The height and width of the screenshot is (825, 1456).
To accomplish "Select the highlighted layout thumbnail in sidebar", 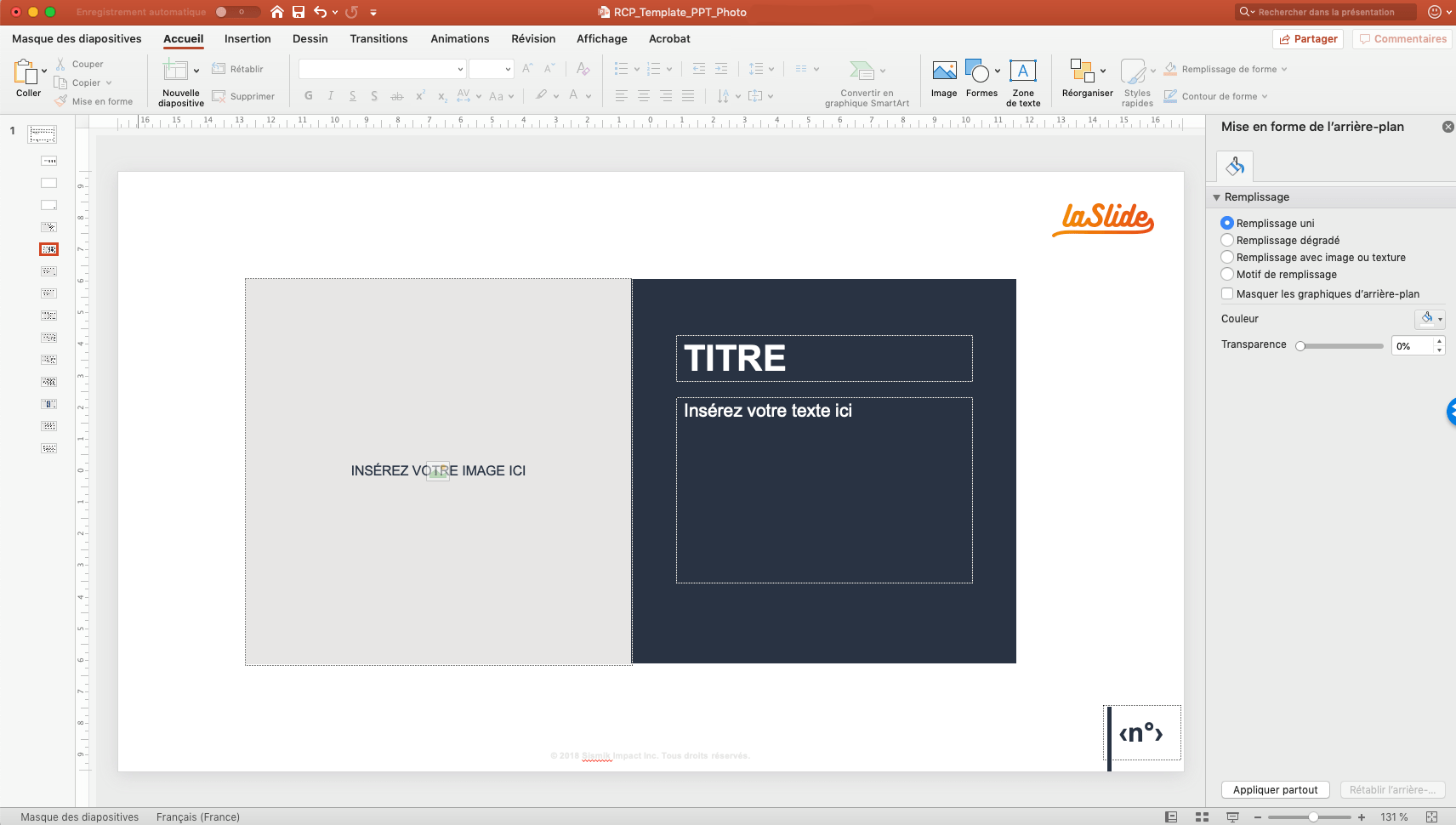I will click(49, 249).
